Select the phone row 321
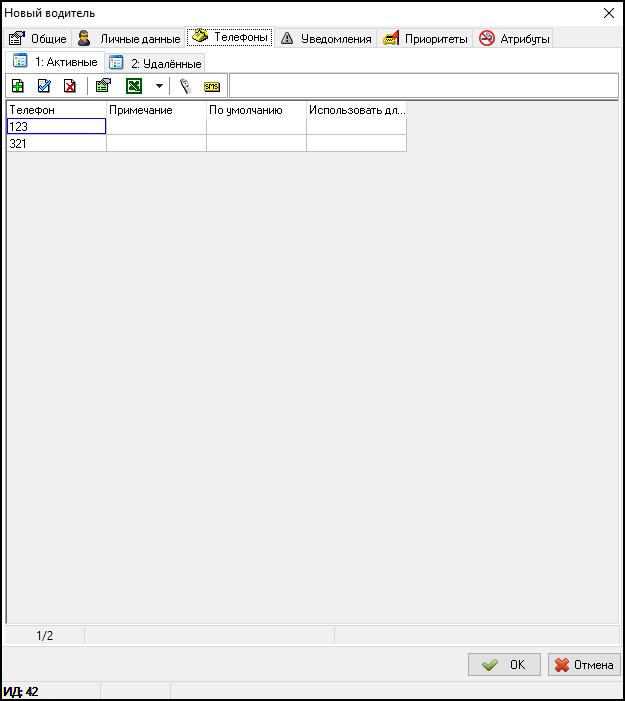Image resolution: width=625 pixels, height=701 pixels. (x=55, y=143)
